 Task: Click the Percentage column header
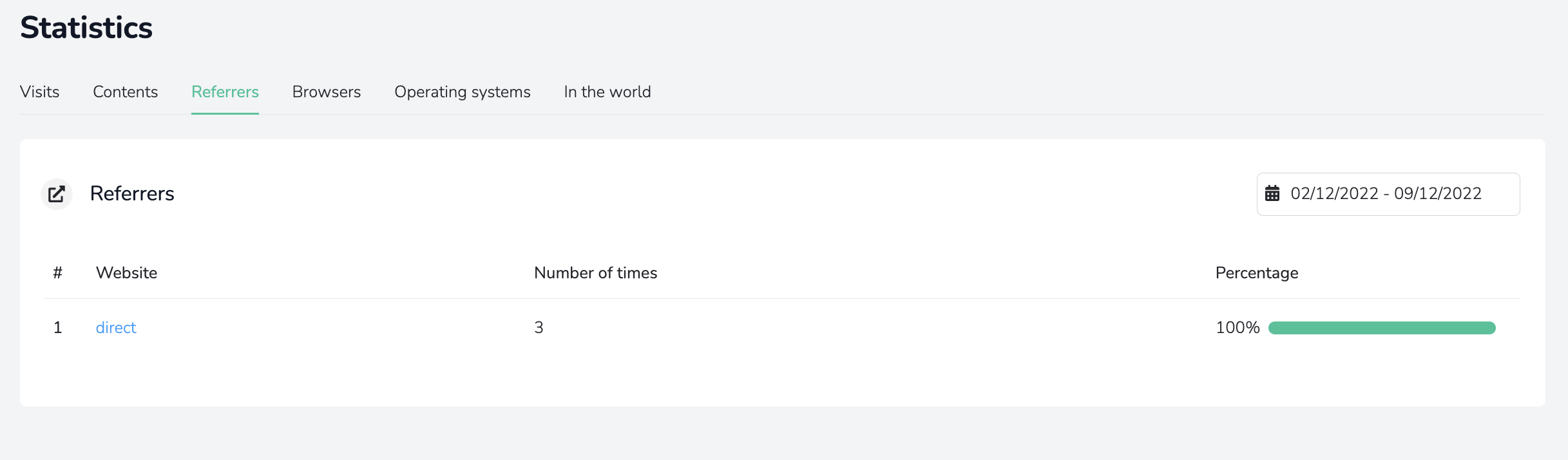coord(1257,273)
